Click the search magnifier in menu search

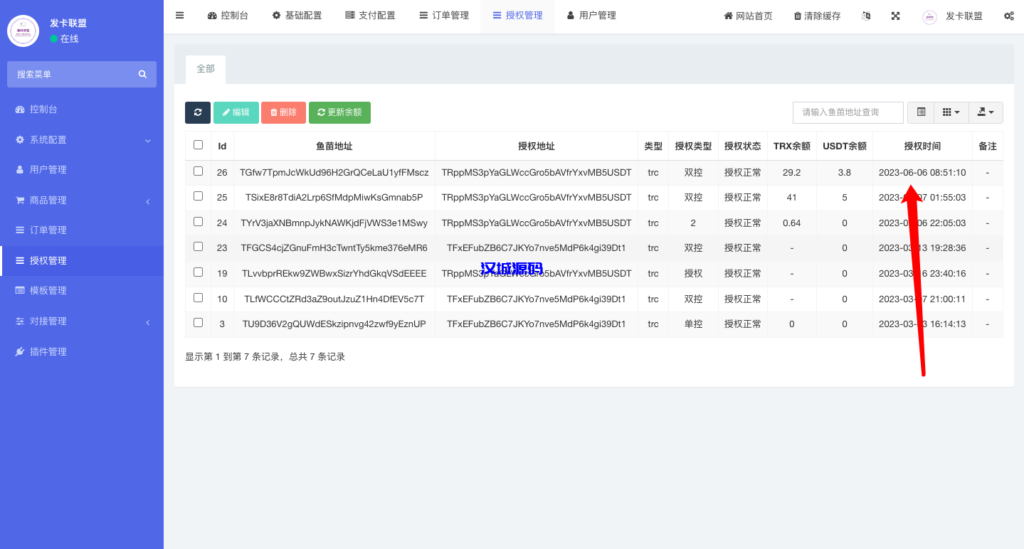[x=142, y=74]
